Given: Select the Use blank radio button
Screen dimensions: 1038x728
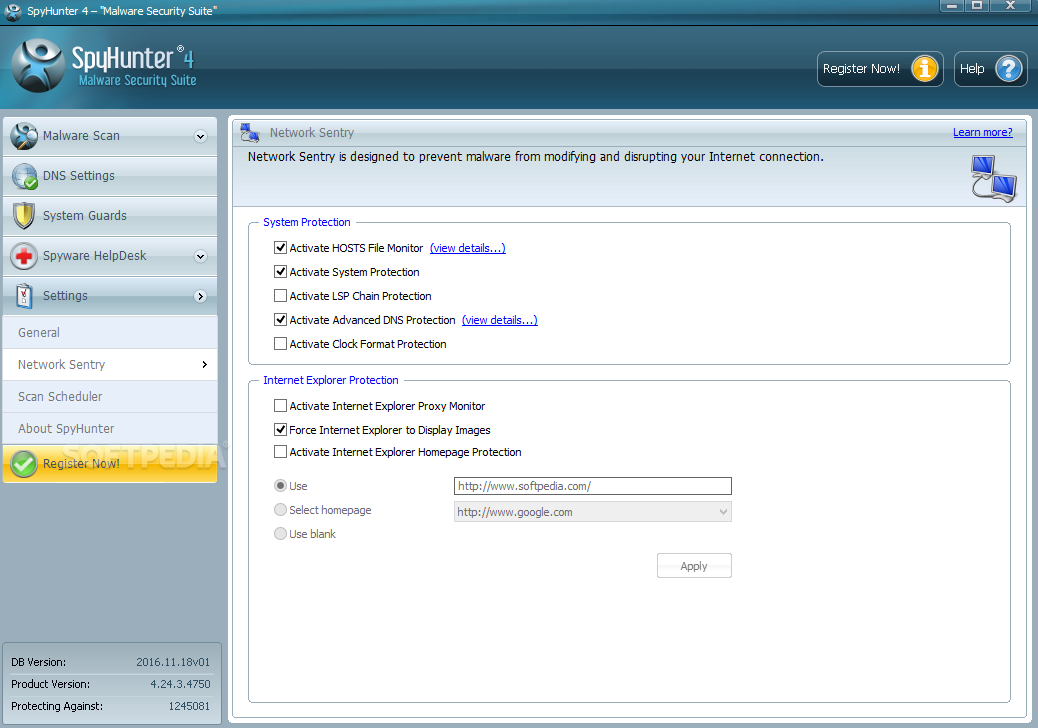Looking at the screenshot, I should [x=280, y=533].
